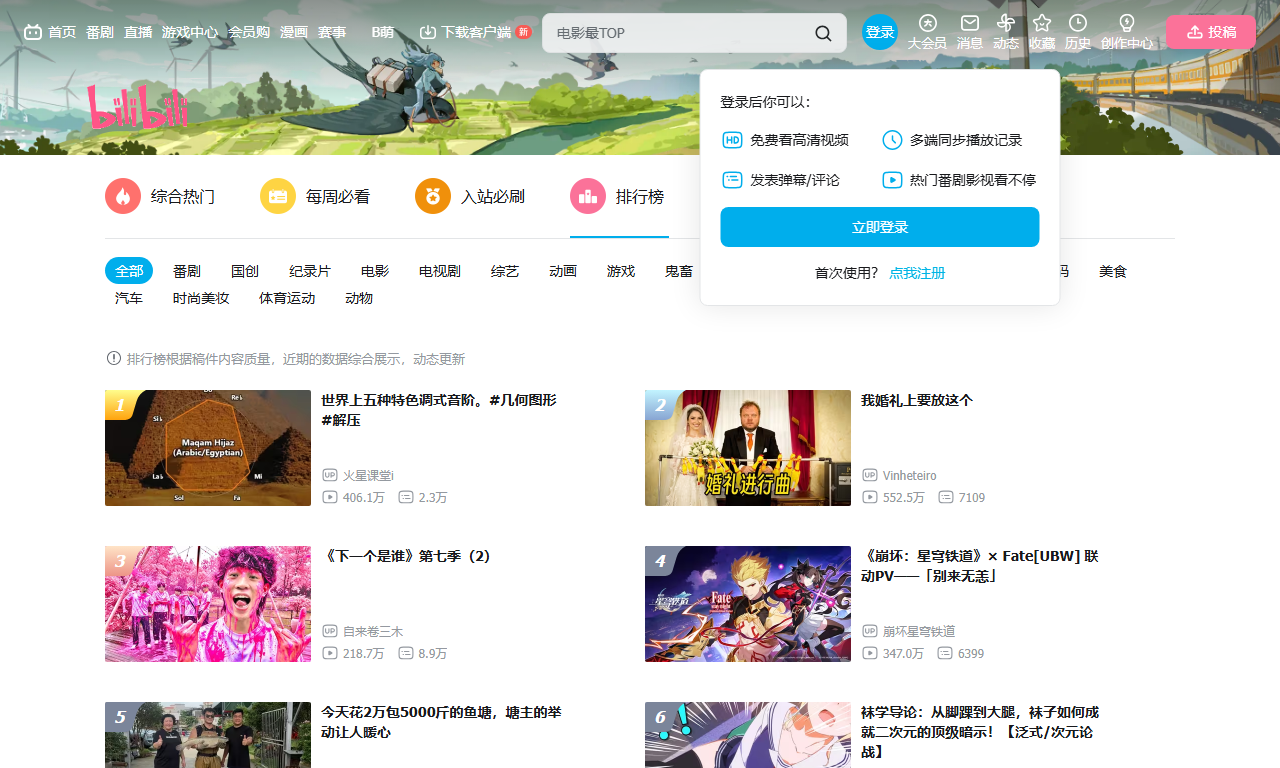Focus the 电影最TOP search field
Screen dimensions: 1280x768
(x=680, y=33)
